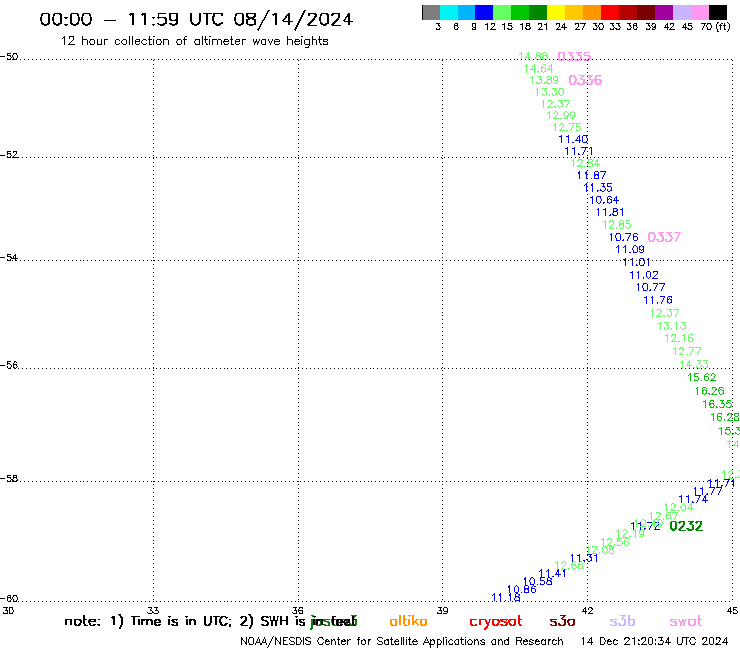Image resolution: width=740 pixels, height=650 pixels.
Task: Click the 'altika' satellite legend label
Action: [x=408, y=621]
